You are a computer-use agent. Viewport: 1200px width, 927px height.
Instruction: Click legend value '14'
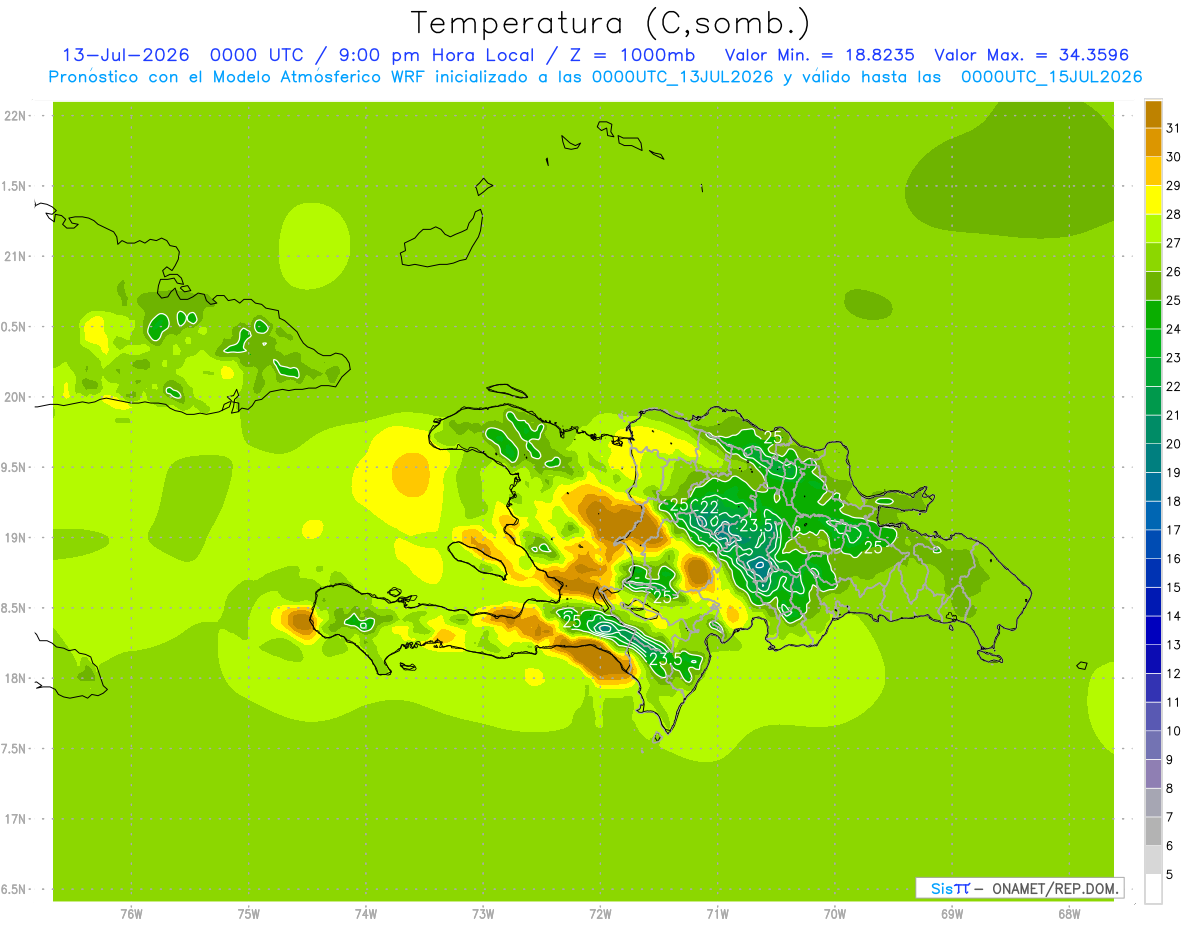point(1173,616)
